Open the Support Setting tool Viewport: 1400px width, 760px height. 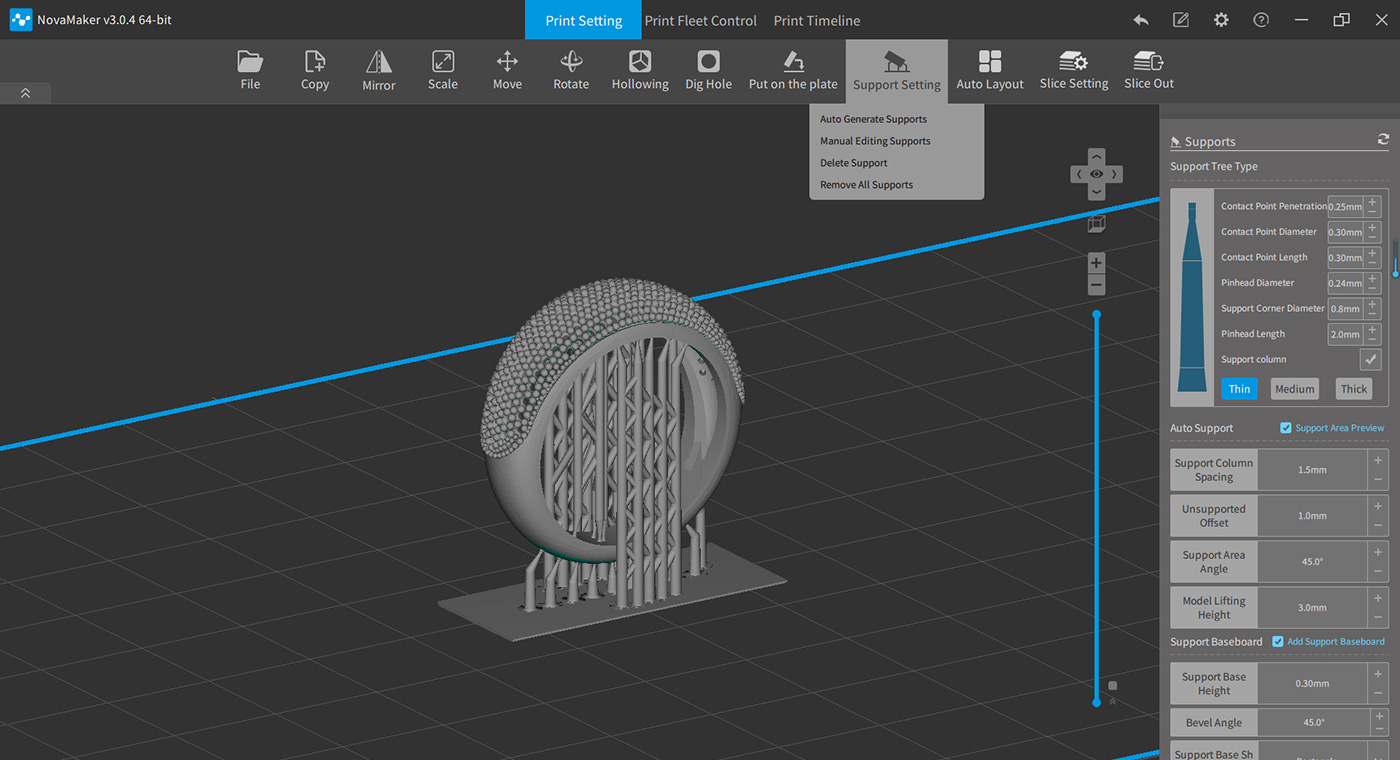tap(897, 70)
